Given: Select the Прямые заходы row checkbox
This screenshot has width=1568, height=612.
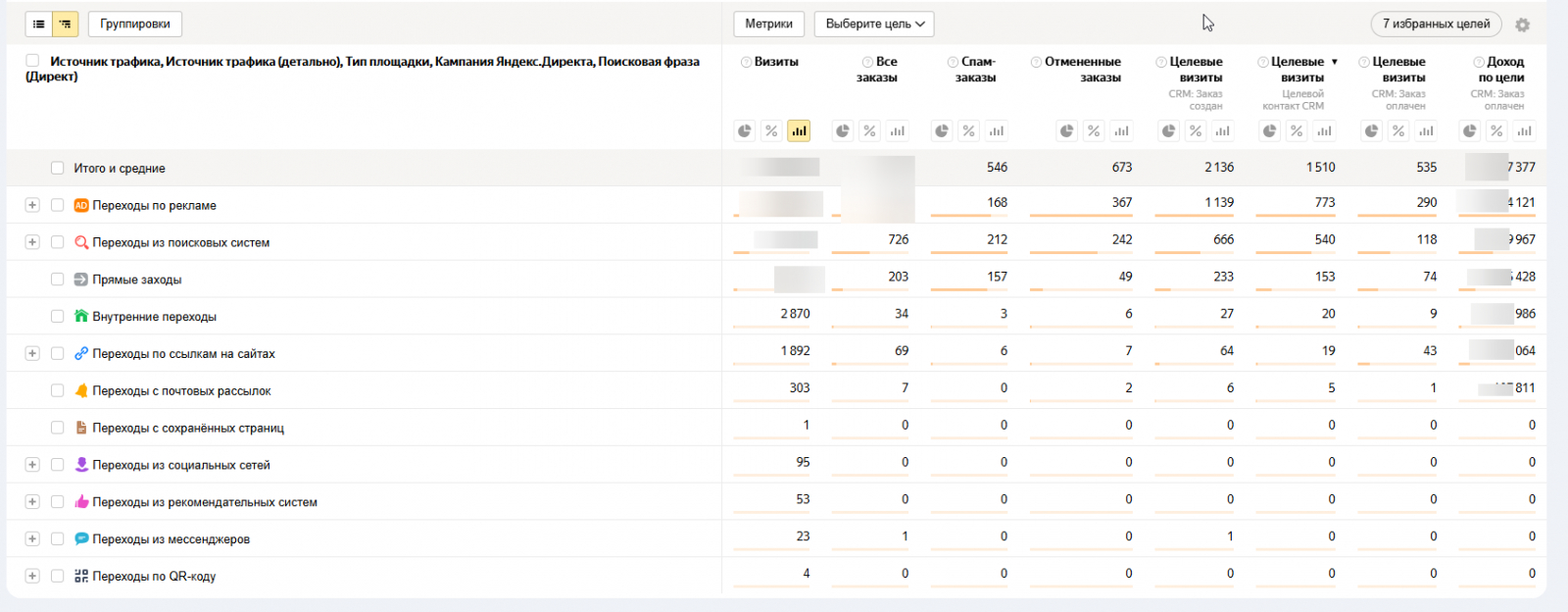Looking at the screenshot, I should coord(58,280).
